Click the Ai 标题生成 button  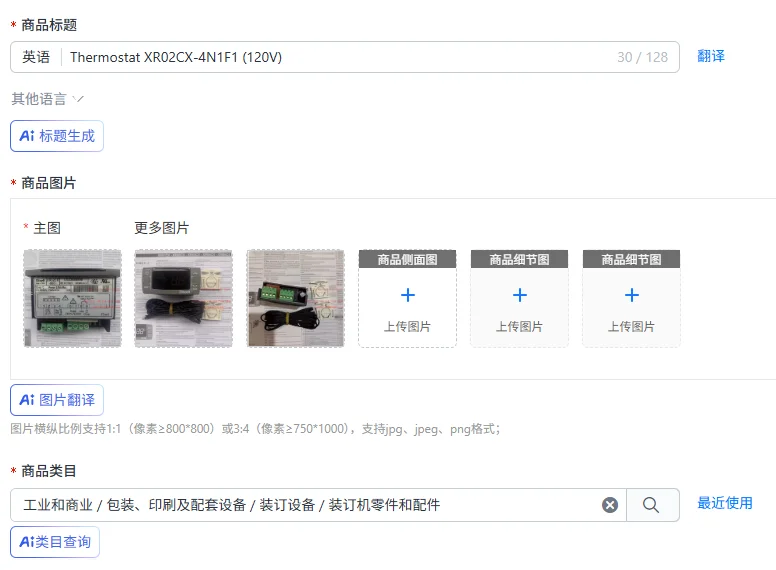tap(57, 136)
